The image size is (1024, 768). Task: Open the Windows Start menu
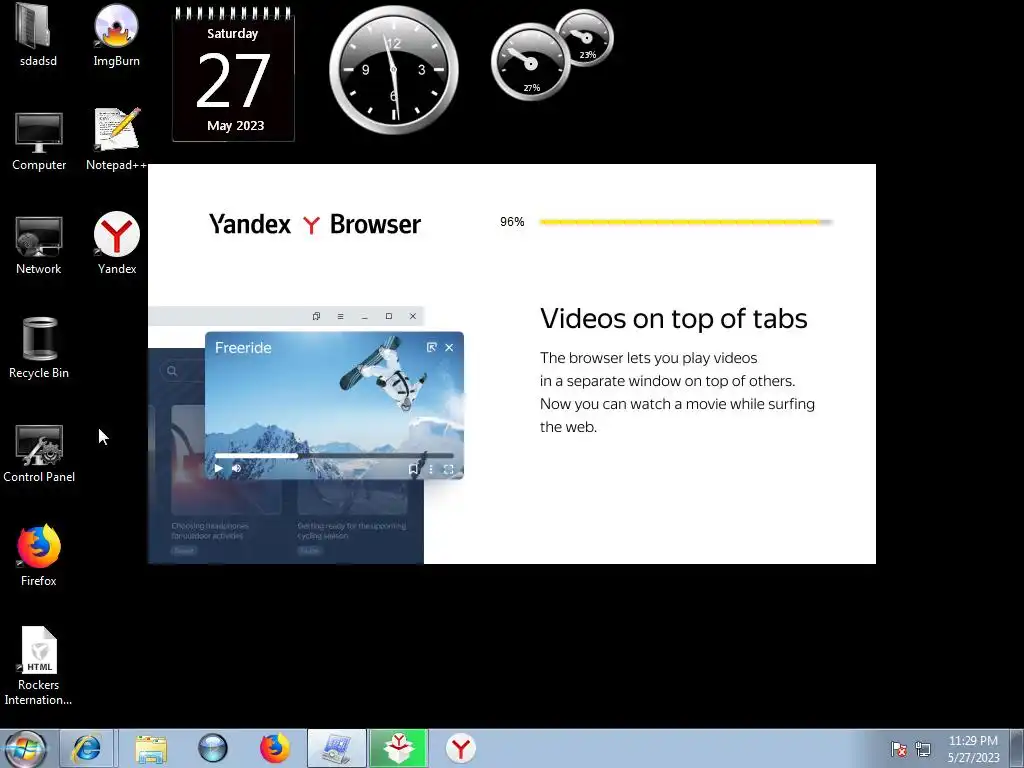click(25, 748)
